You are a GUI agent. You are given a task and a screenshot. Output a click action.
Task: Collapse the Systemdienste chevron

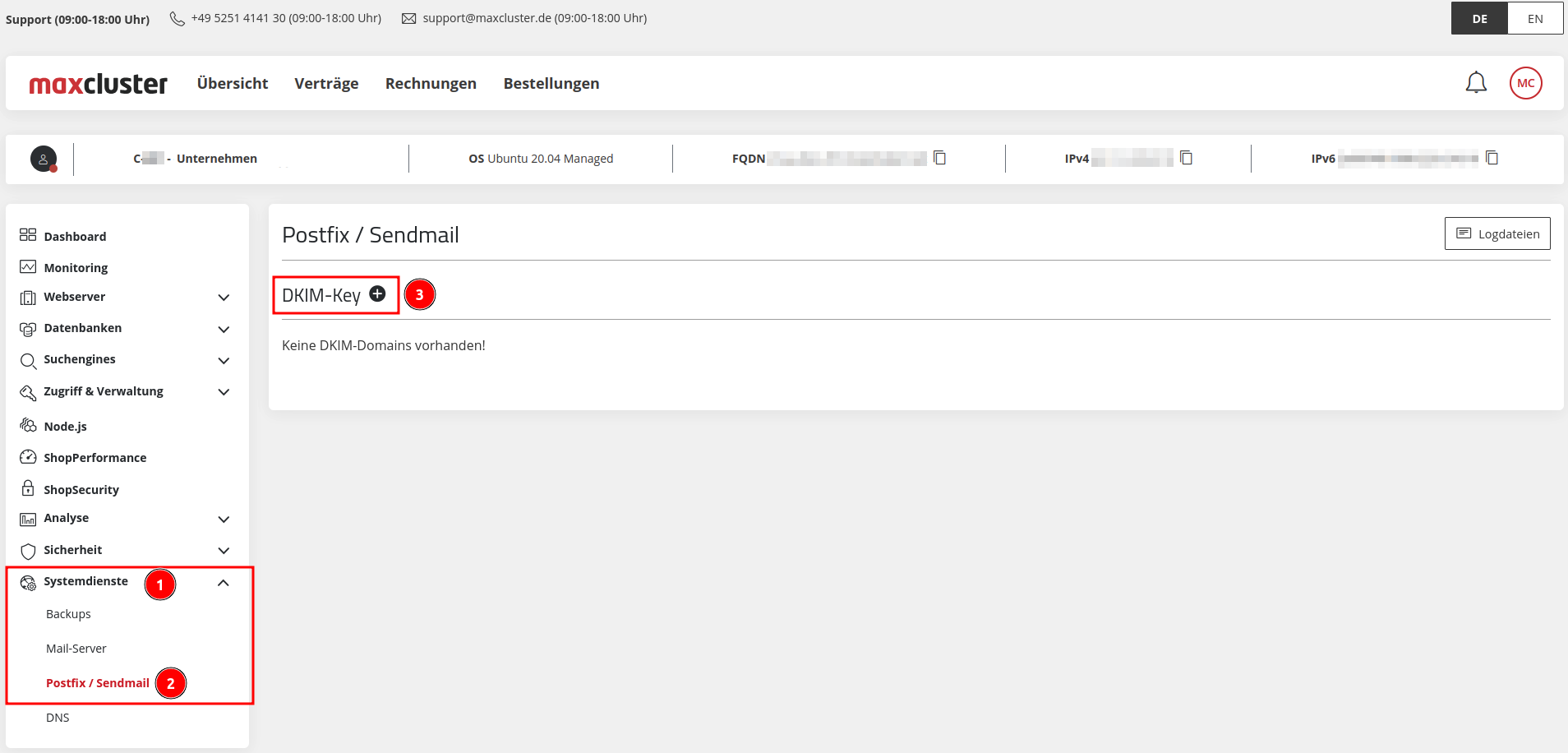[224, 583]
